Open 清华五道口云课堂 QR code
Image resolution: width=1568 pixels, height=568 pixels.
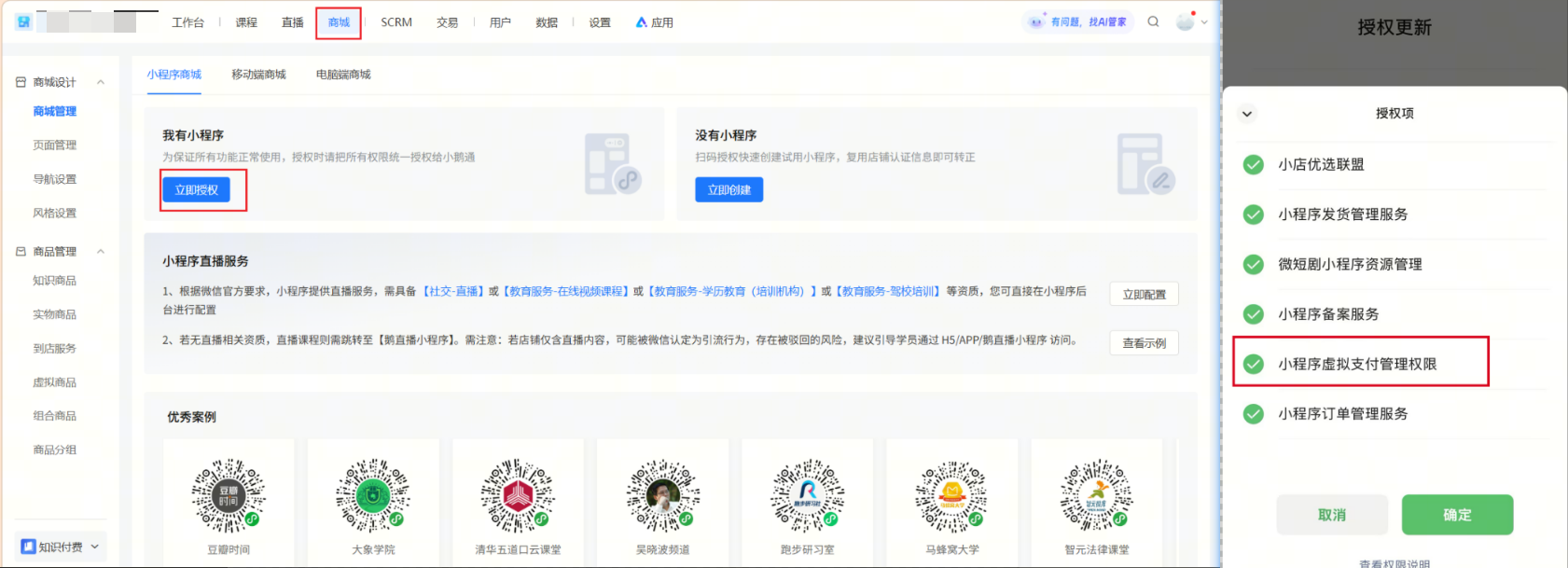518,495
